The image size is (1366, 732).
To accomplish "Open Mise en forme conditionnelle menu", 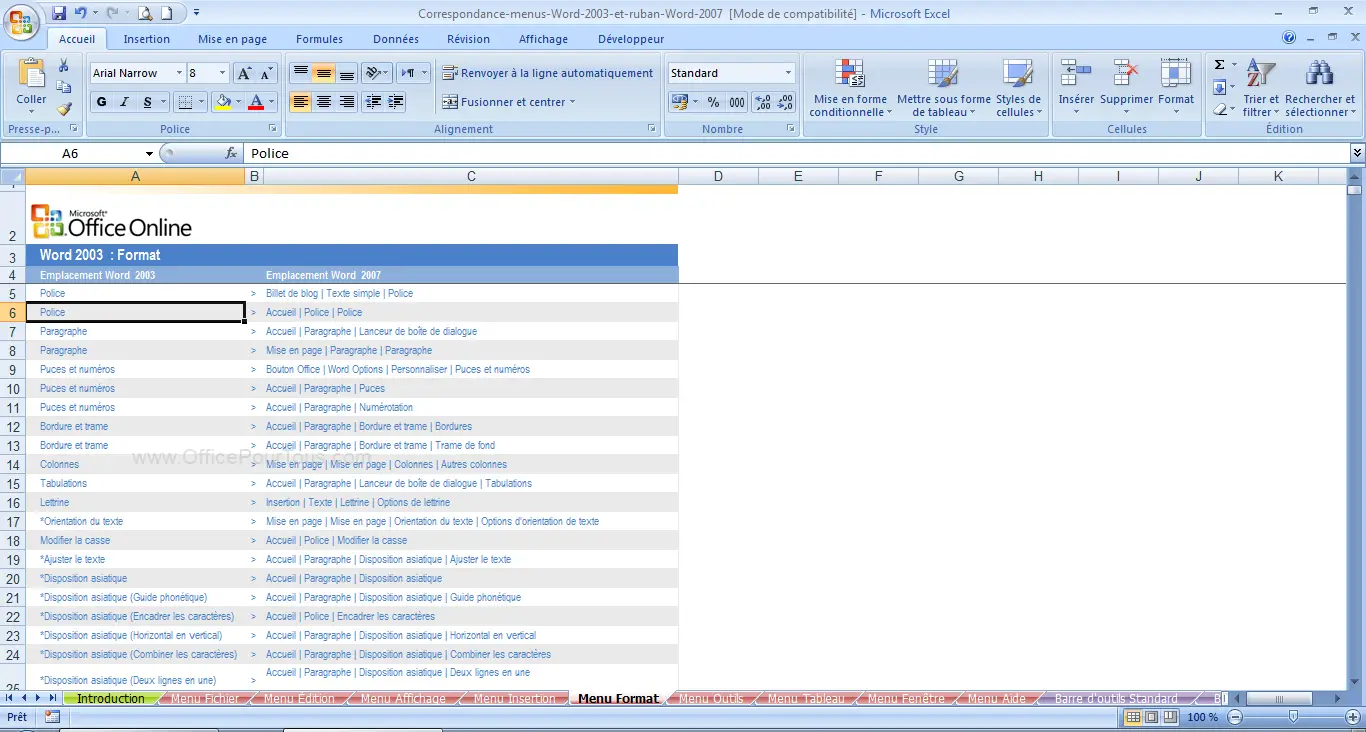I will pyautogui.click(x=849, y=88).
